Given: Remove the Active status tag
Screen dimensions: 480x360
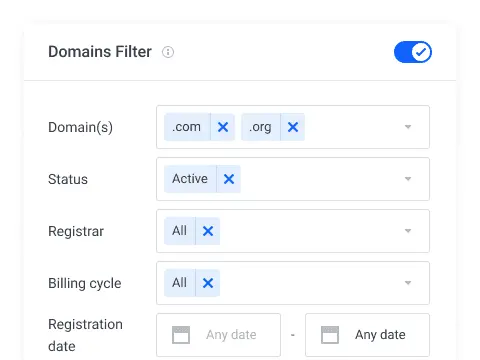Looking at the screenshot, I should tap(229, 179).
